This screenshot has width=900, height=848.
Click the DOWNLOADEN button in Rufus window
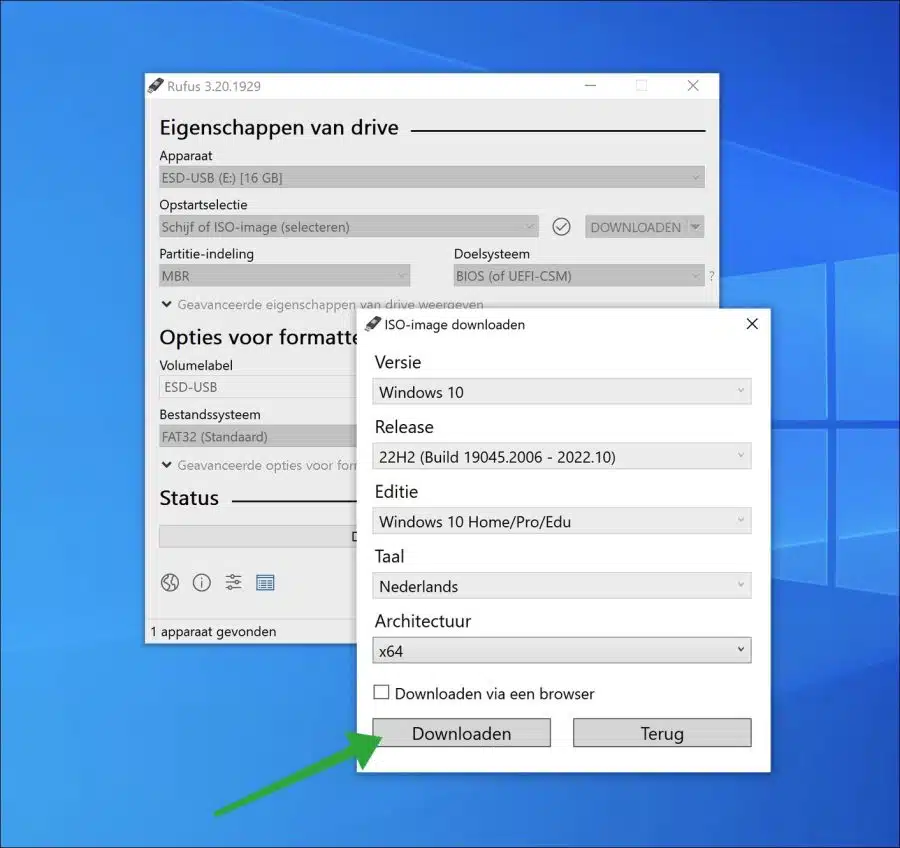tap(635, 227)
